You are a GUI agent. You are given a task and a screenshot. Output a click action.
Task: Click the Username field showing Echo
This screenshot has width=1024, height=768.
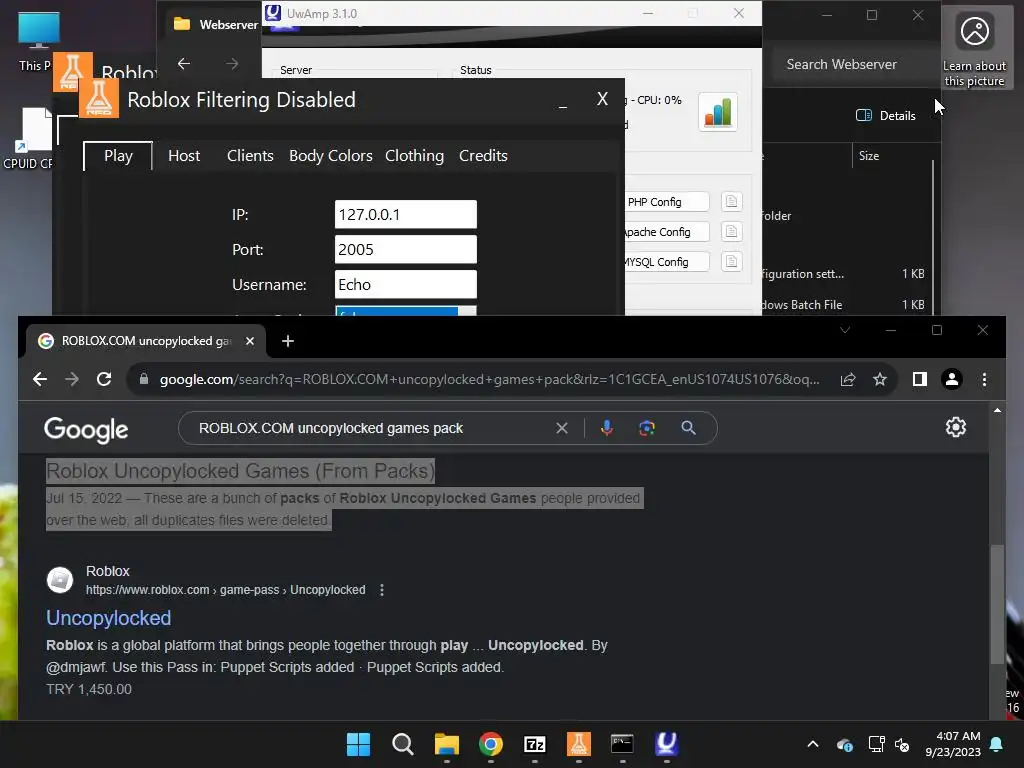pos(406,285)
